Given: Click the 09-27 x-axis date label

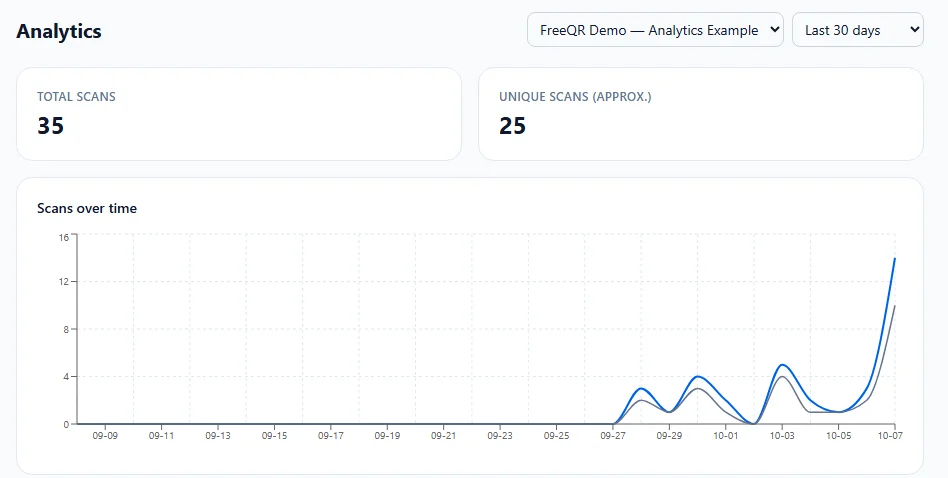Looking at the screenshot, I should pos(612,436).
